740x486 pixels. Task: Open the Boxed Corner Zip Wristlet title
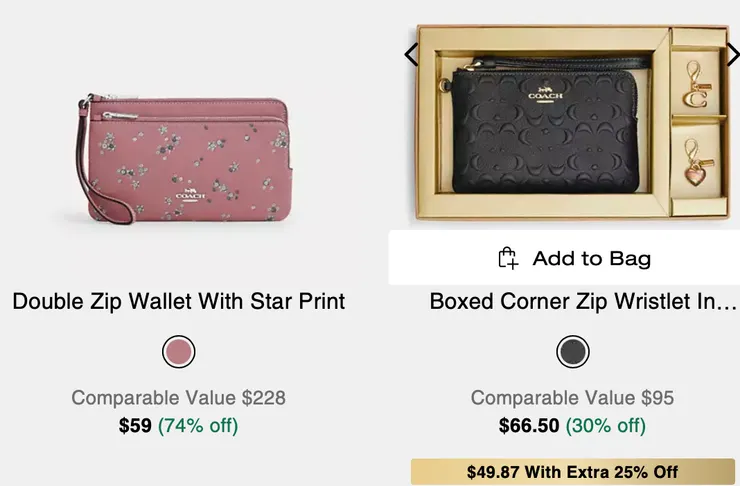[x=583, y=301]
